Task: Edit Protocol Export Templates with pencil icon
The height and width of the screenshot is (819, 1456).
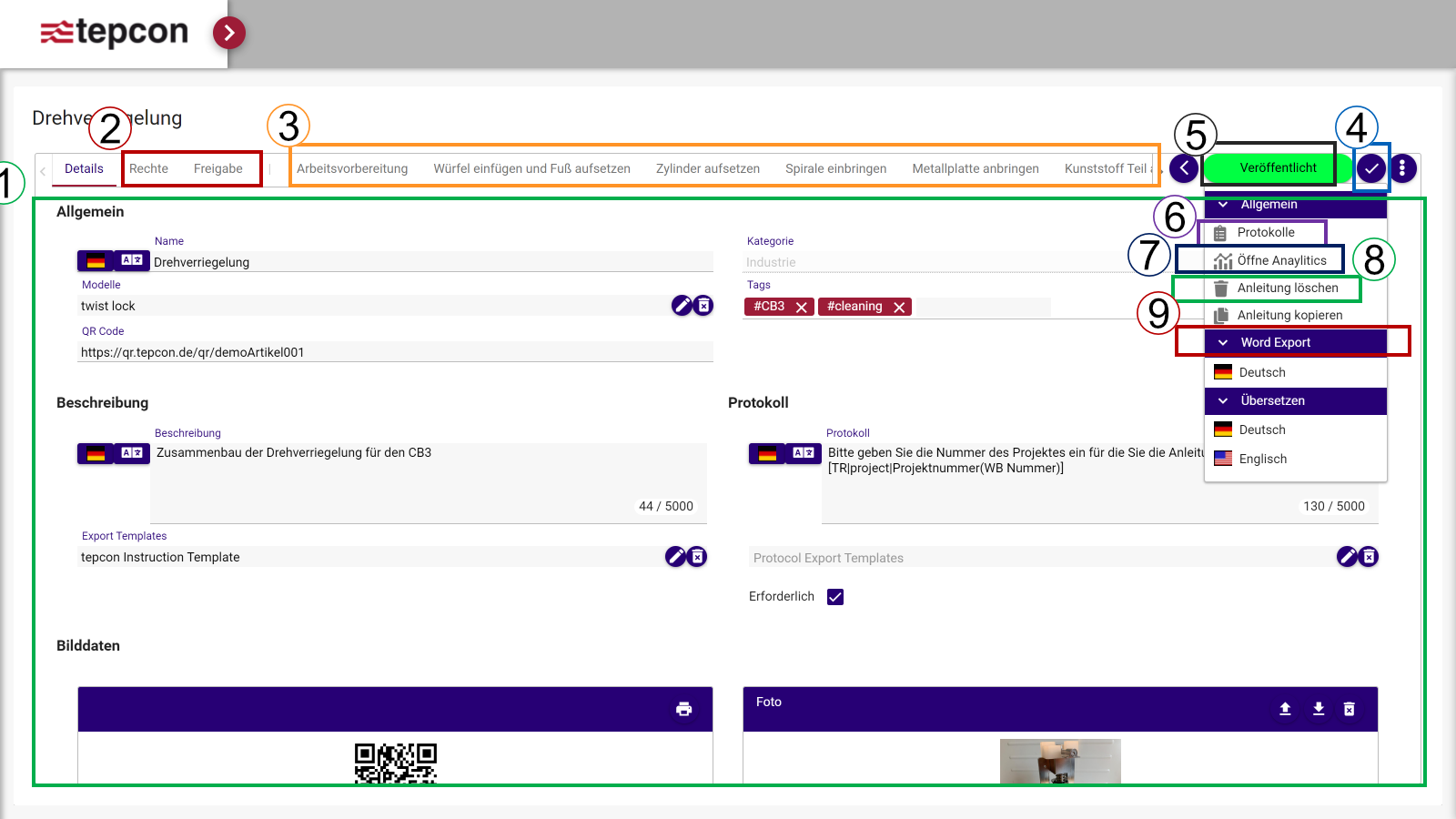Action: point(1347,557)
